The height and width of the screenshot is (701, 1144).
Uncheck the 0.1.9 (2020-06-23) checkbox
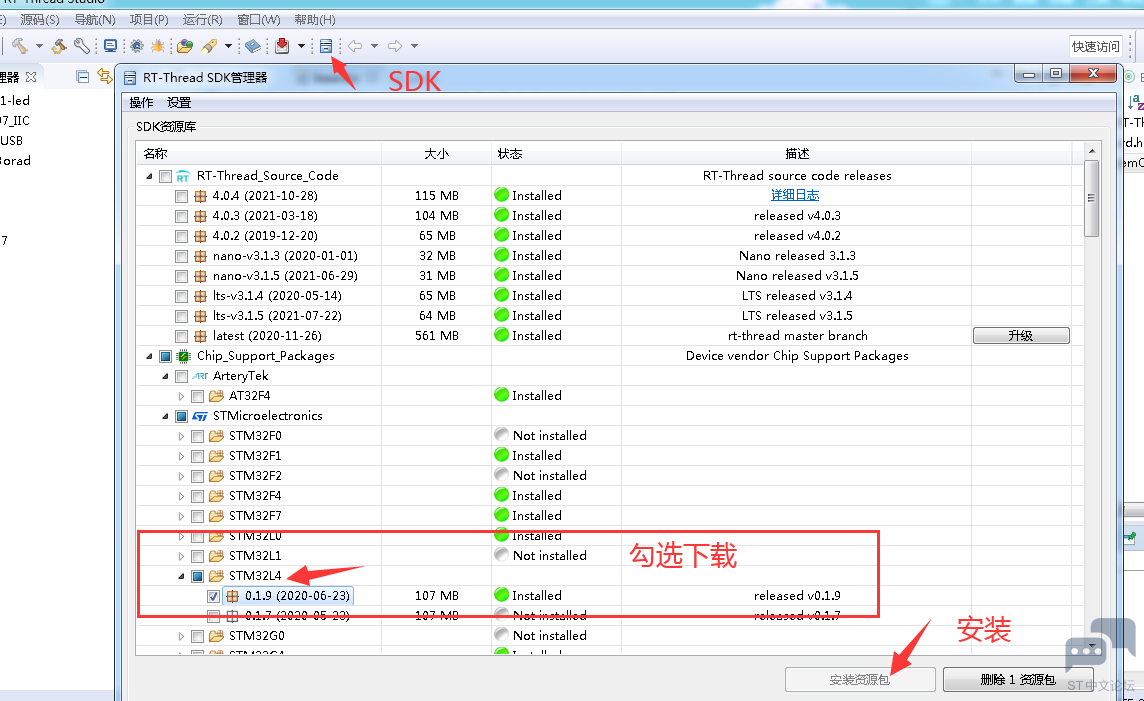pos(213,597)
